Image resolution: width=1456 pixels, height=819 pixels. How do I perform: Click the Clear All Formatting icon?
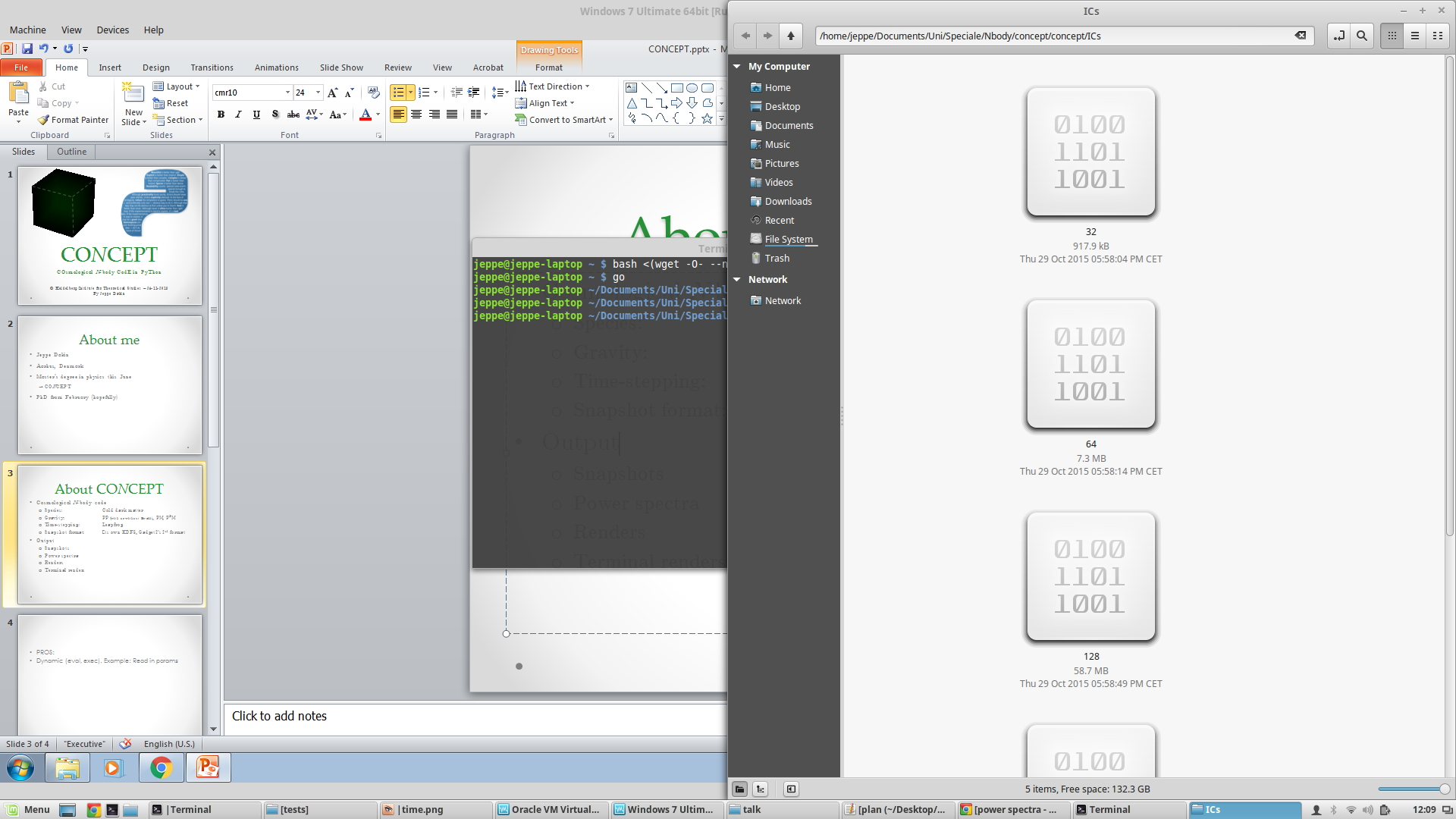click(x=373, y=93)
